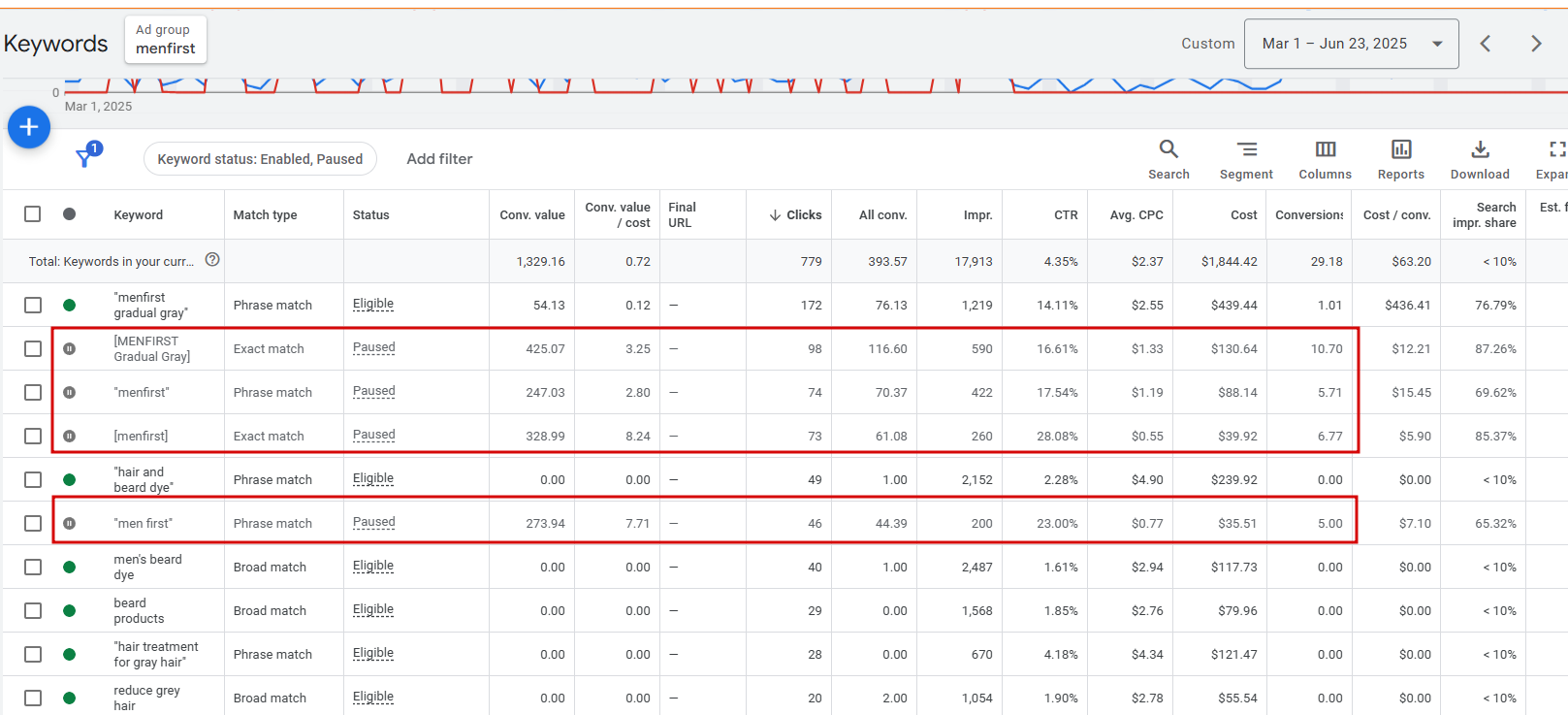Click green status dot for beard products
Screen dimensions: 1568x715
tap(69, 610)
